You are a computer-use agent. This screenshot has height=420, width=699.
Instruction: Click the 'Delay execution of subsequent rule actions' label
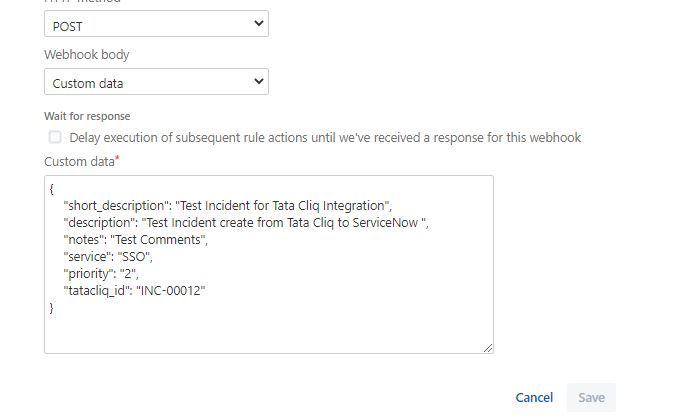325,137
